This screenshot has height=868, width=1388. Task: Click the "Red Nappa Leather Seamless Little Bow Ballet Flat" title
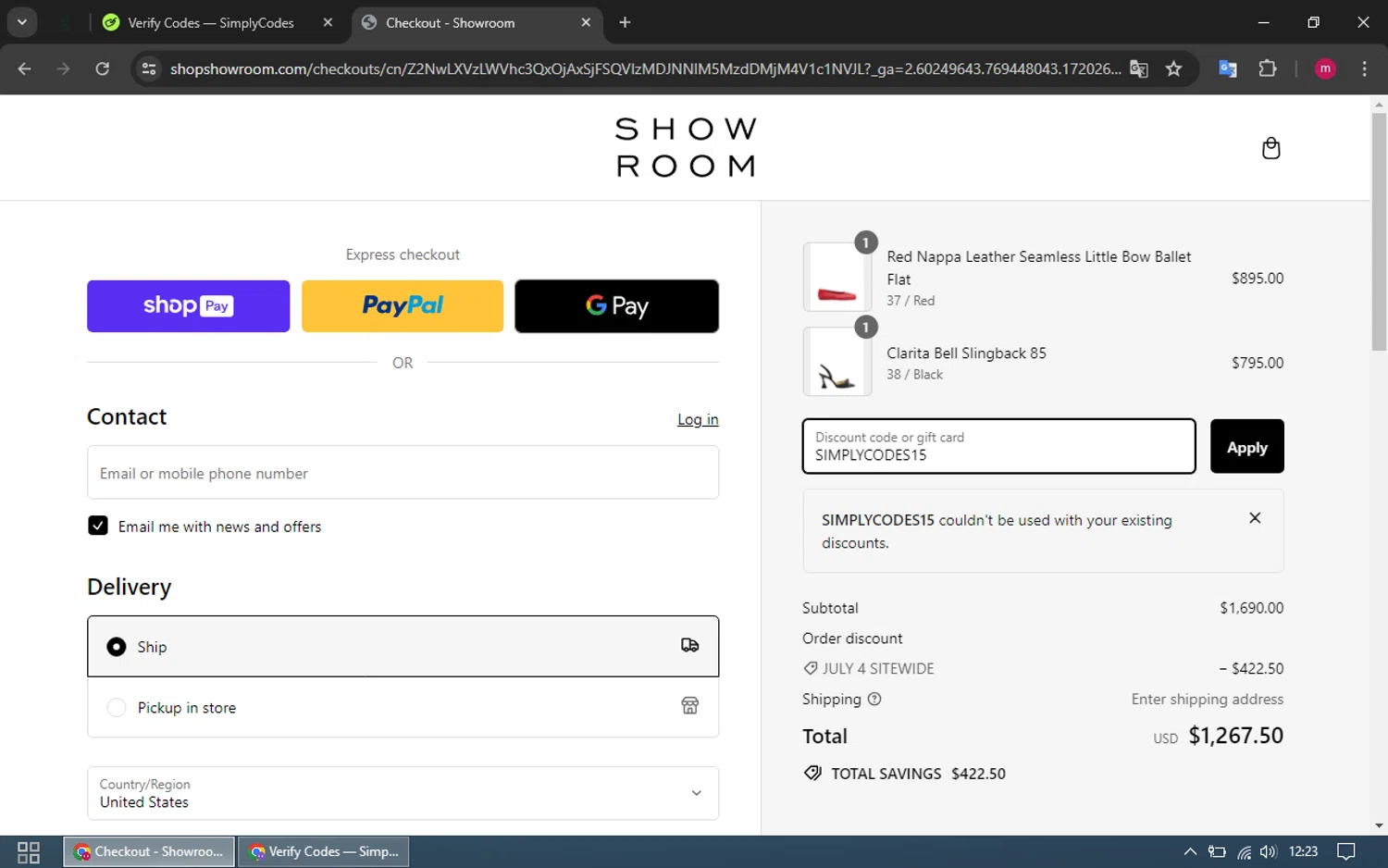coord(1039,267)
